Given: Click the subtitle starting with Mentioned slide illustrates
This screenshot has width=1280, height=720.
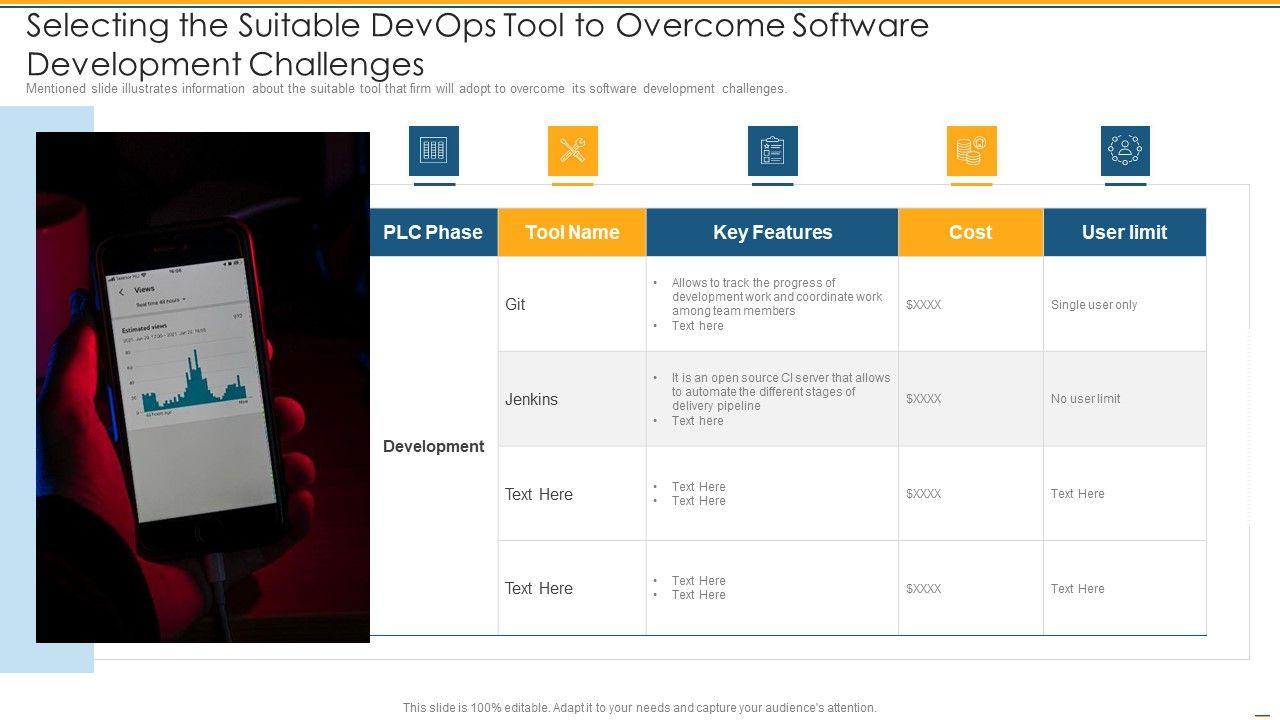Looking at the screenshot, I should click(x=406, y=89).
